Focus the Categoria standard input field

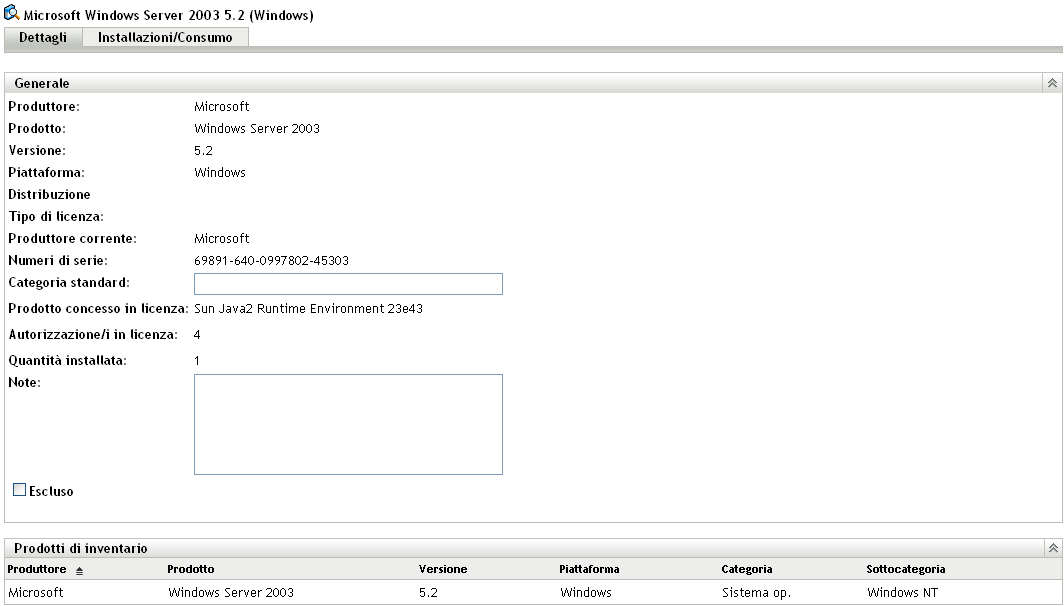348,284
